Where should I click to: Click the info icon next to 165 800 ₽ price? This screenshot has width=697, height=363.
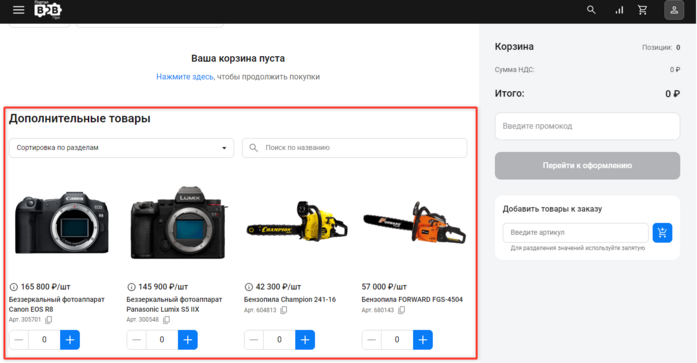(x=14, y=287)
